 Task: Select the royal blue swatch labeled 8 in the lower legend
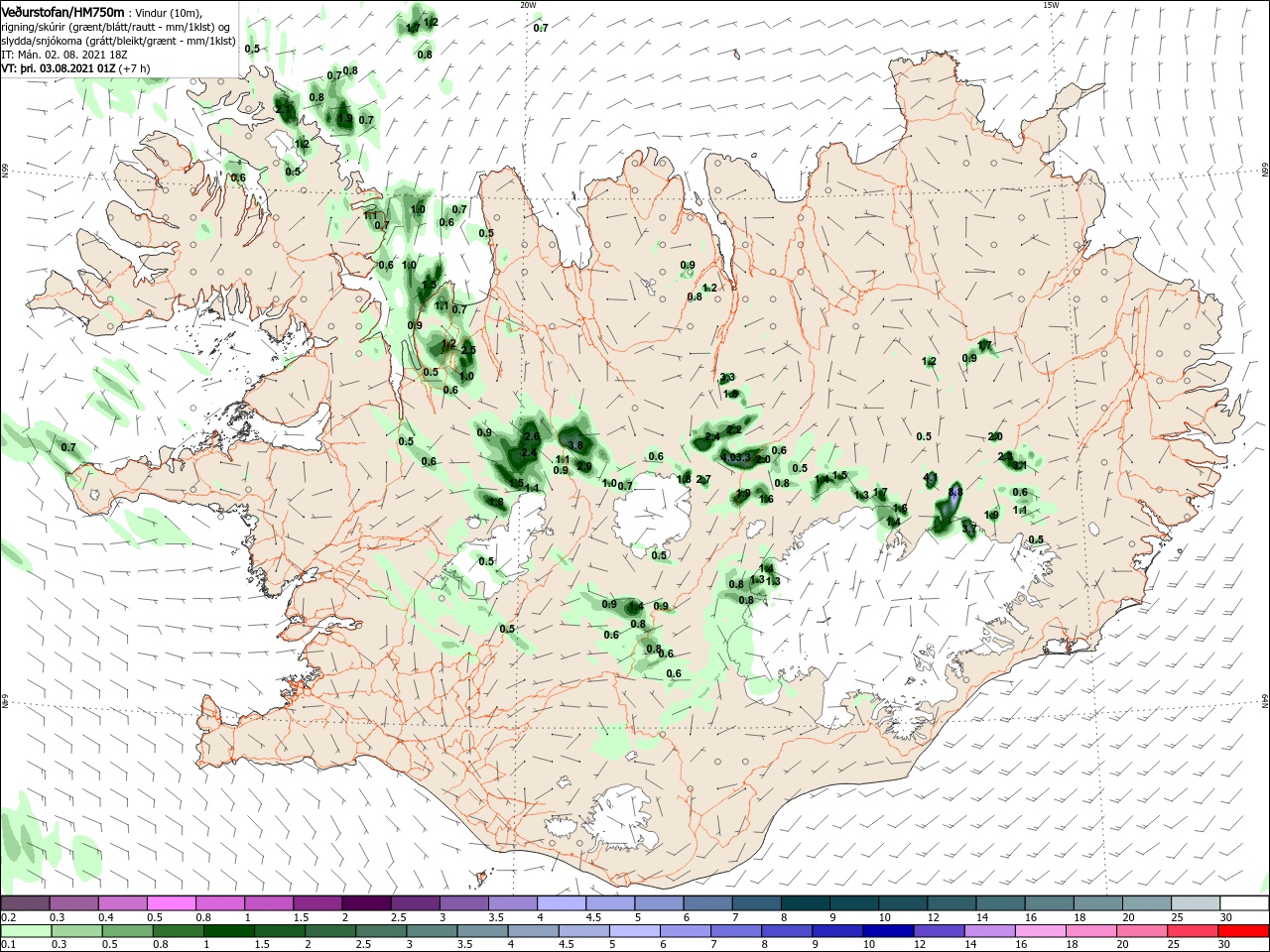click(x=788, y=931)
